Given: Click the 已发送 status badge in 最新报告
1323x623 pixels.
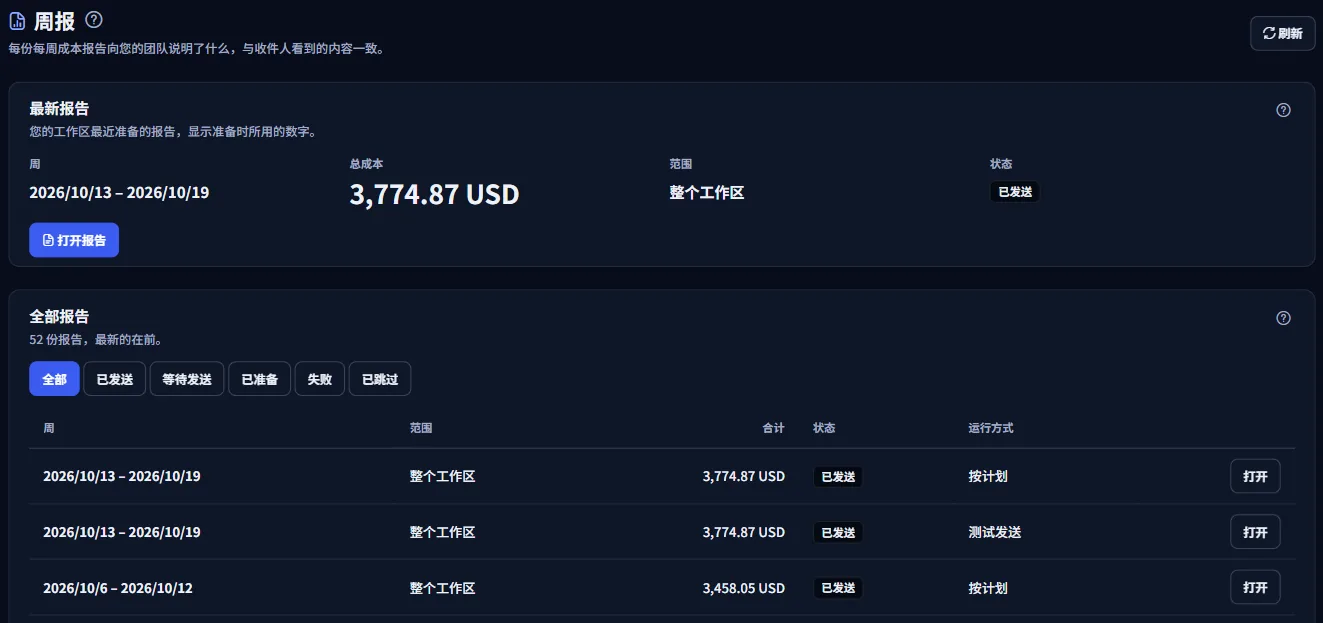Looking at the screenshot, I should point(1015,192).
